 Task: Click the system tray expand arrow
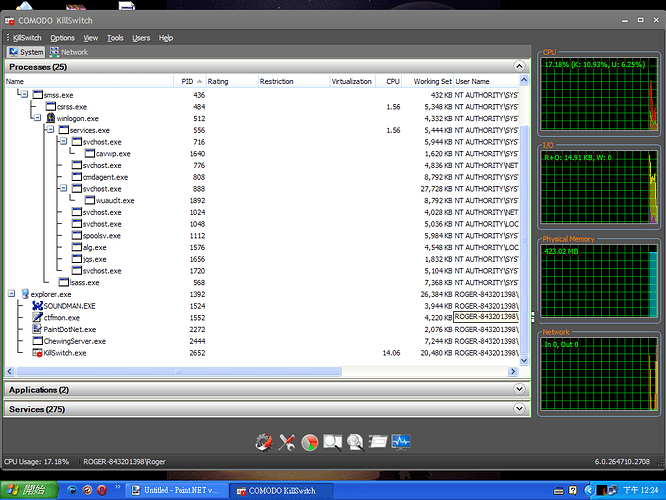coord(589,490)
